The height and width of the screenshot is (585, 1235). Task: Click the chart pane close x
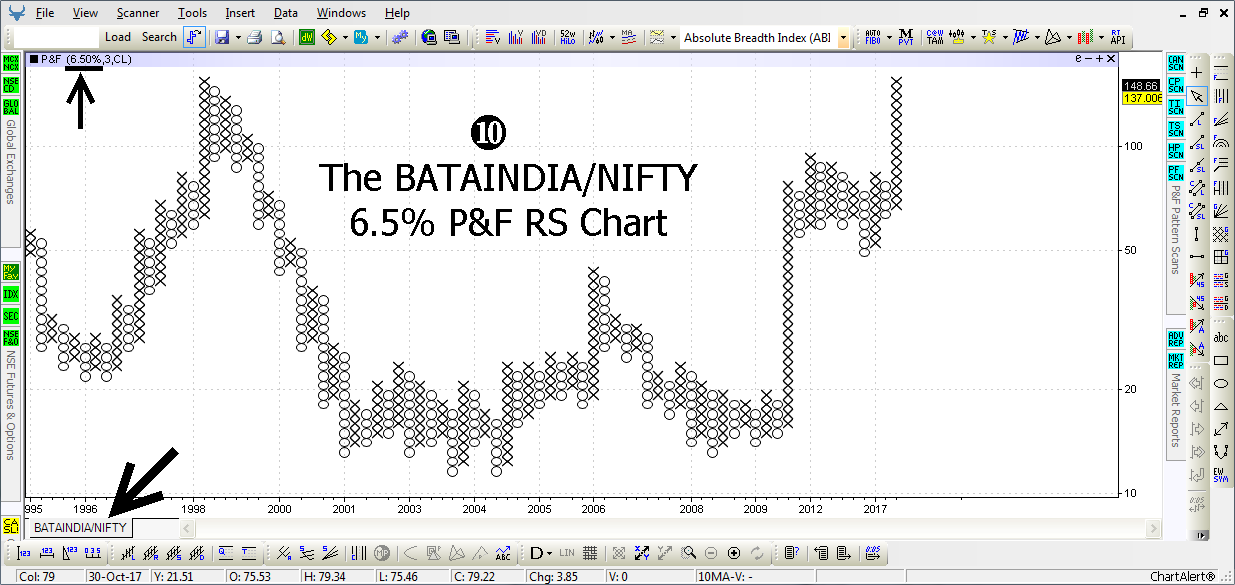pyautogui.click(x=1111, y=59)
